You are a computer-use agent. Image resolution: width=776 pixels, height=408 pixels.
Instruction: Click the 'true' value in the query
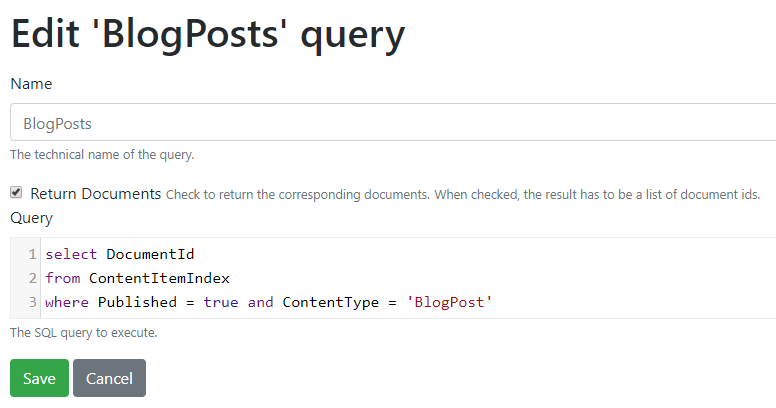[221, 302]
